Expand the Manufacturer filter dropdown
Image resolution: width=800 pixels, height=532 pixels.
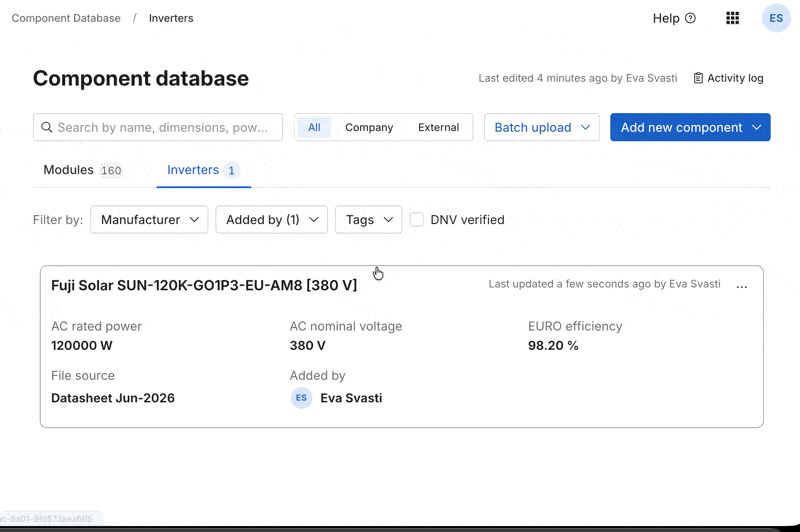[x=149, y=220]
